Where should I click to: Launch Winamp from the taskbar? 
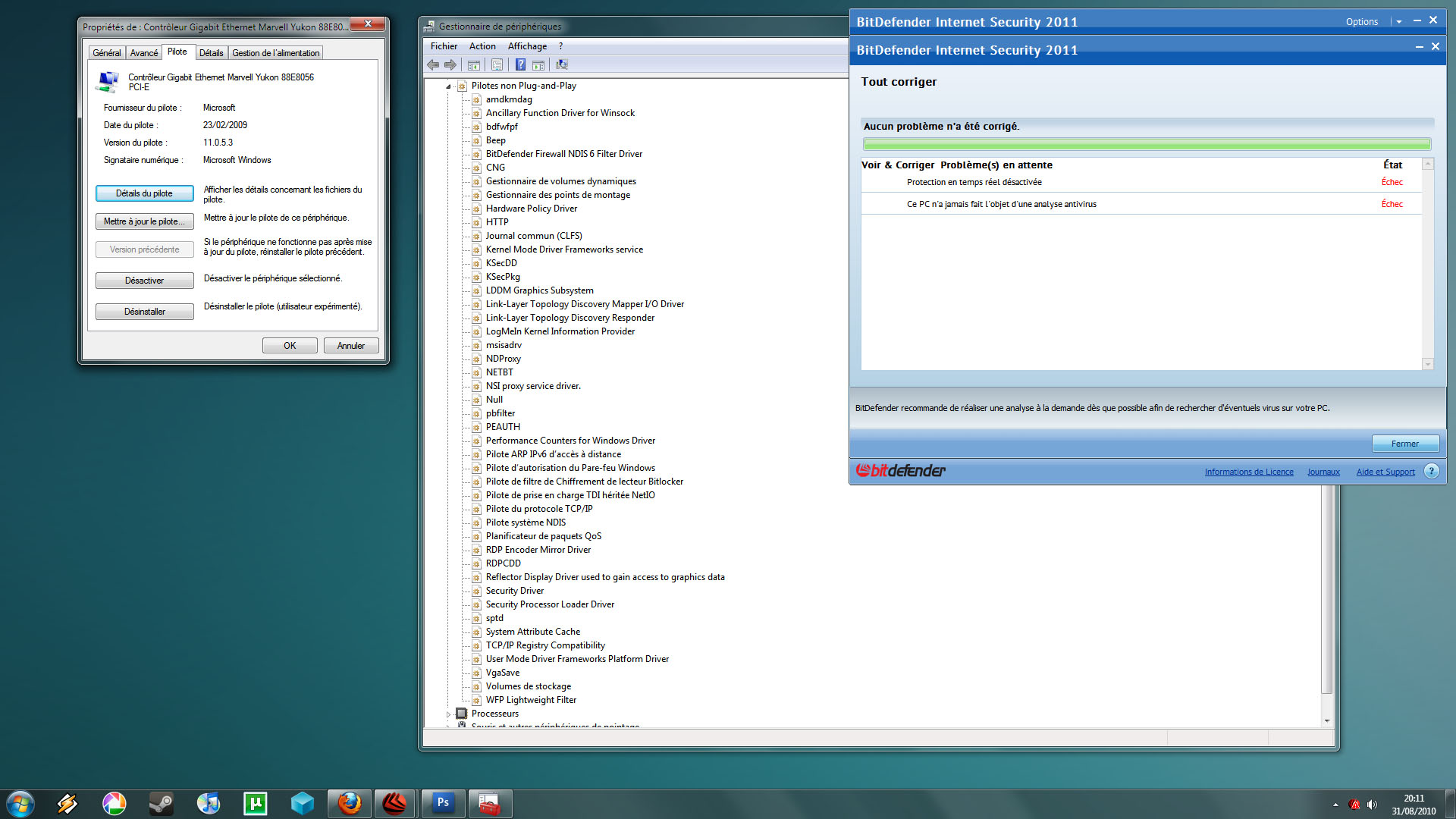pyautogui.click(x=67, y=804)
